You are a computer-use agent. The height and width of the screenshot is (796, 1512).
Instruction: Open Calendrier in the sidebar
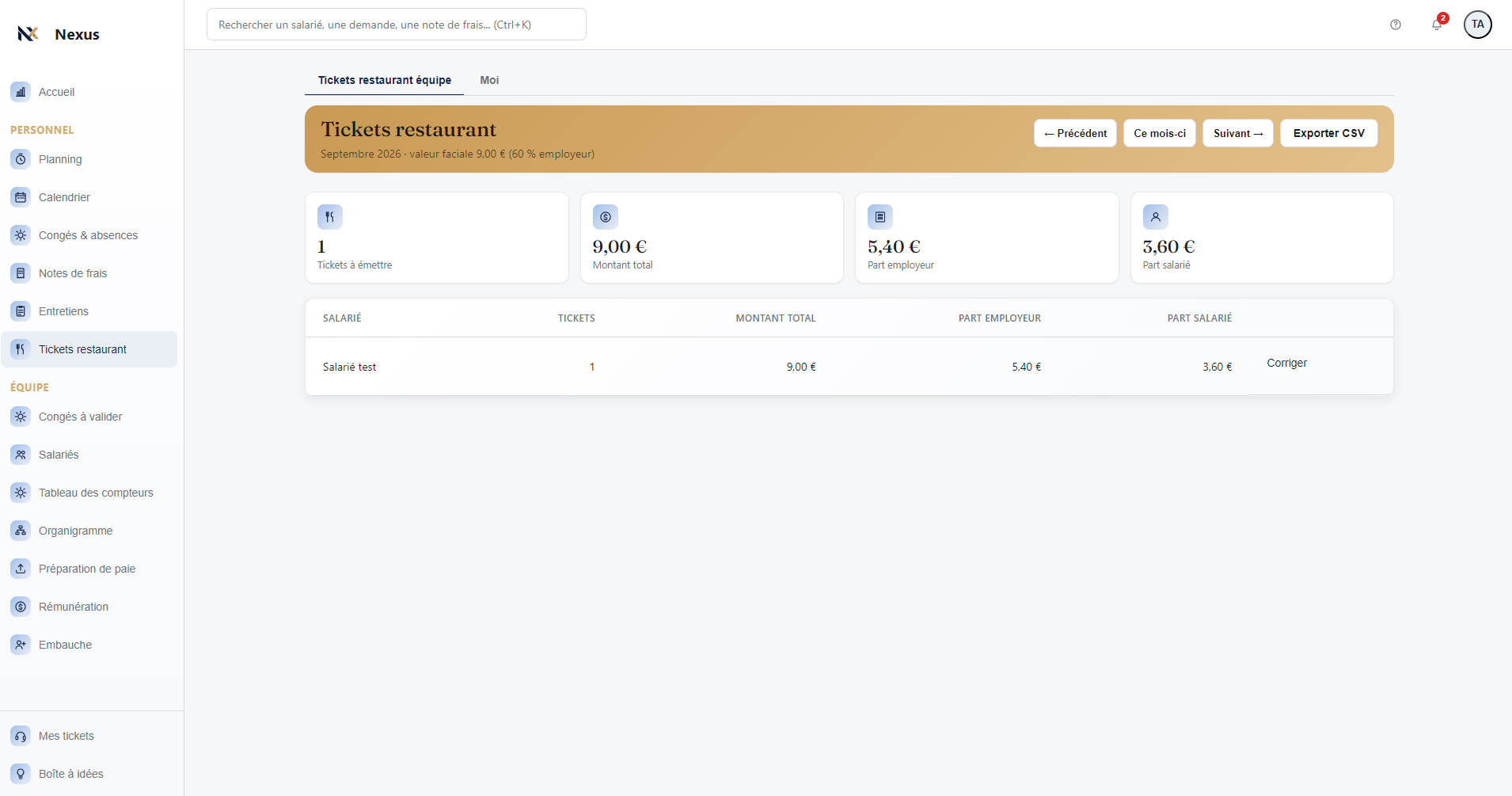(x=89, y=197)
